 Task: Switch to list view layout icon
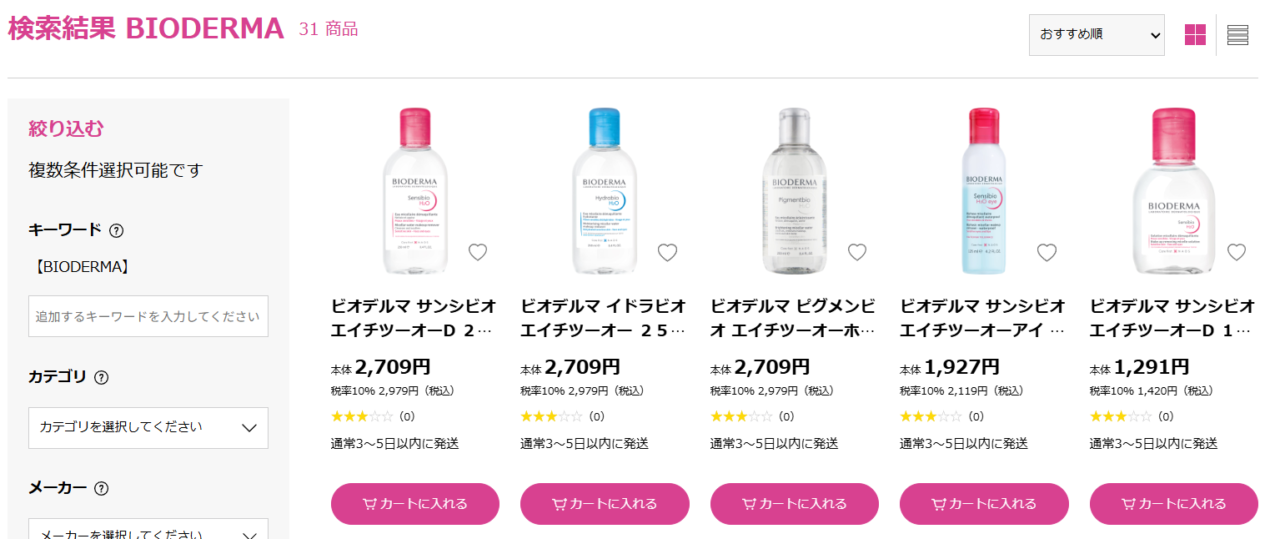pyautogui.click(x=1238, y=35)
